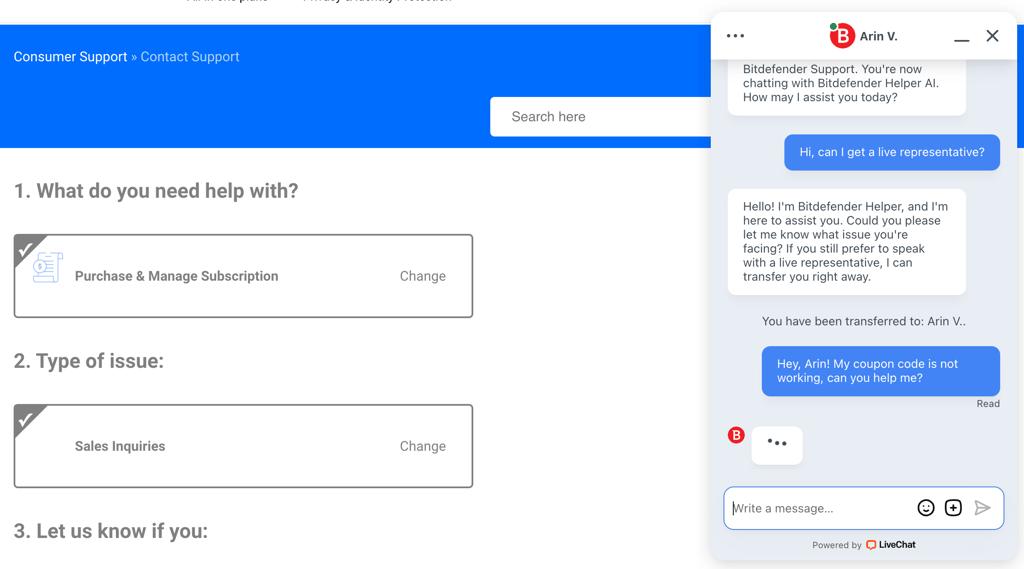Follow the Consumer Support breadcrumb link
The width and height of the screenshot is (1024, 569).
(71, 57)
